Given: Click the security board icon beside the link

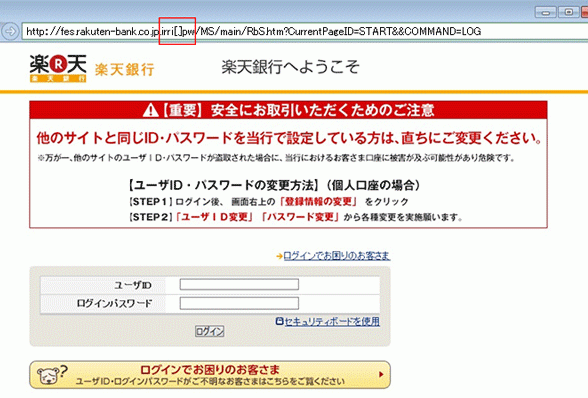Looking at the screenshot, I should pos(279,321).
